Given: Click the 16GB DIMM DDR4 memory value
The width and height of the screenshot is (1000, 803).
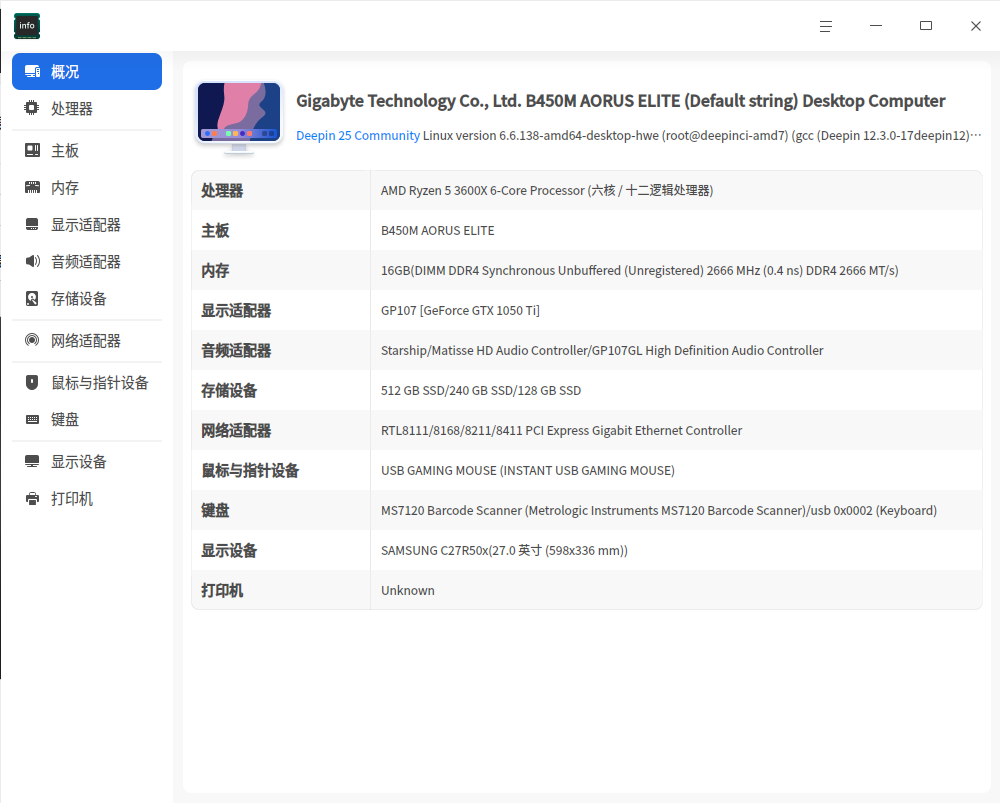Looking at the screenshot, I should pos(640,270).
